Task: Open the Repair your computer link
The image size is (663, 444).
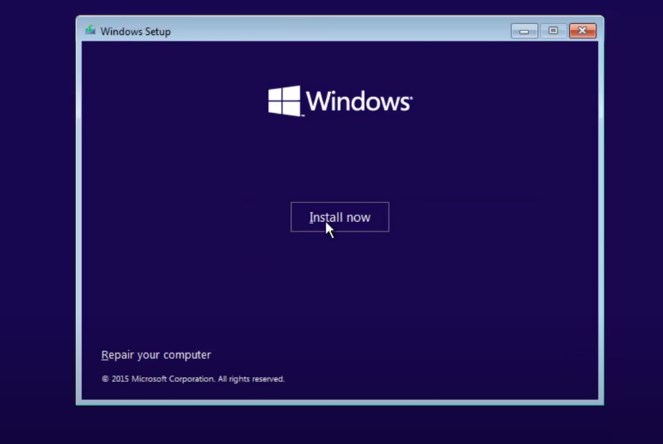Action: coord(156,355)
